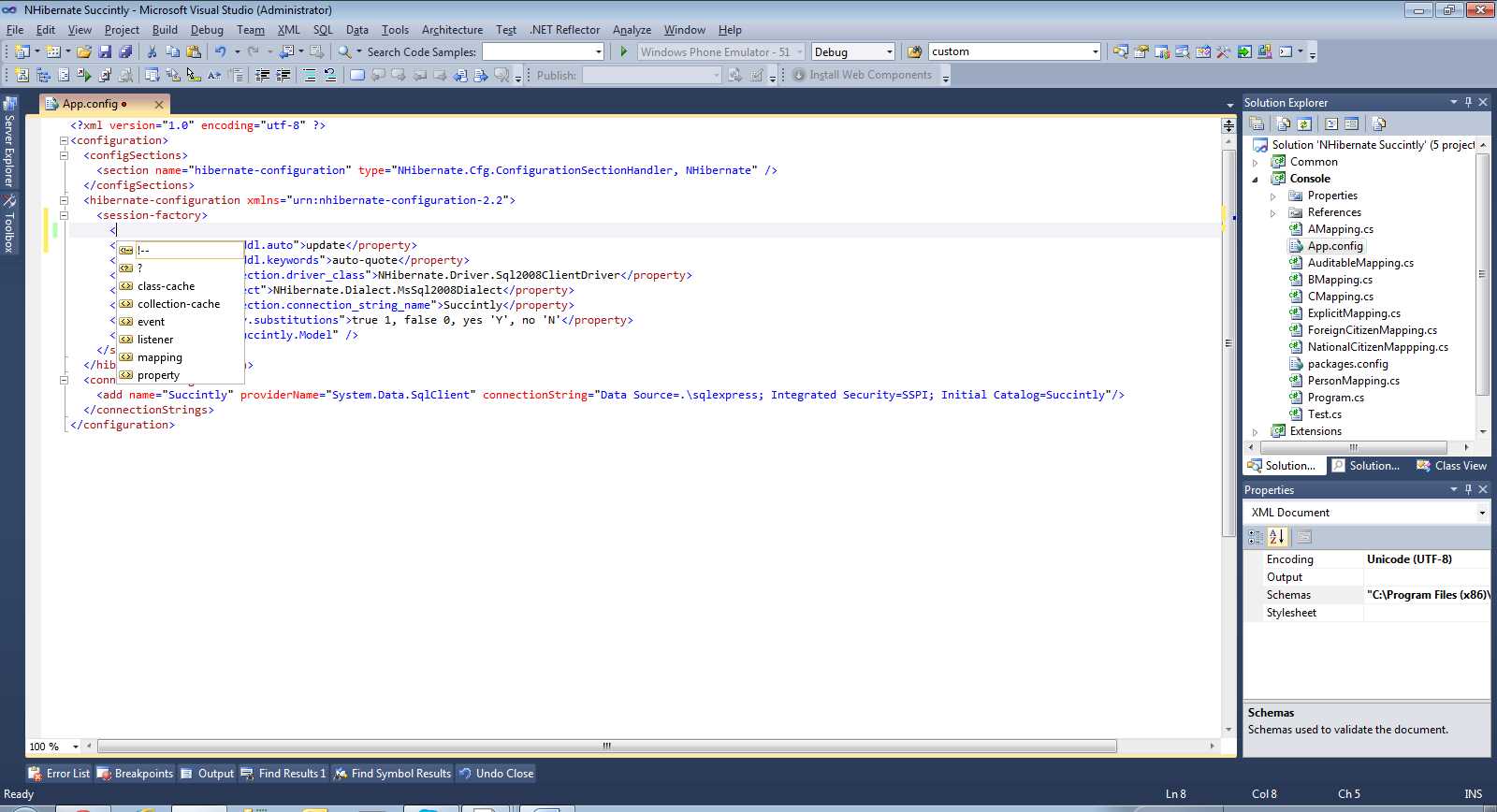Uncomment the selected lines
The image size is (1497, 812).
pyautogui.click(x=329, y=75)
